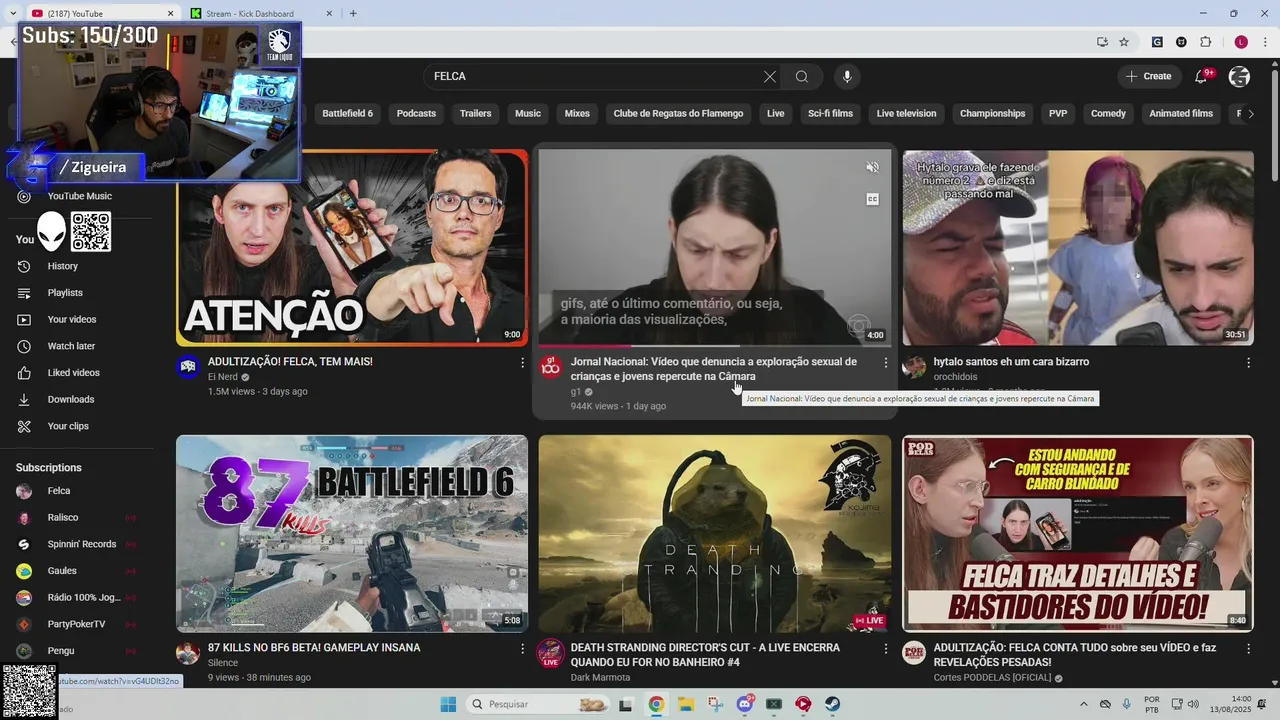
Task: Open options for FELCA CONTA TUDO video
Action: (x=1248, y=649)
